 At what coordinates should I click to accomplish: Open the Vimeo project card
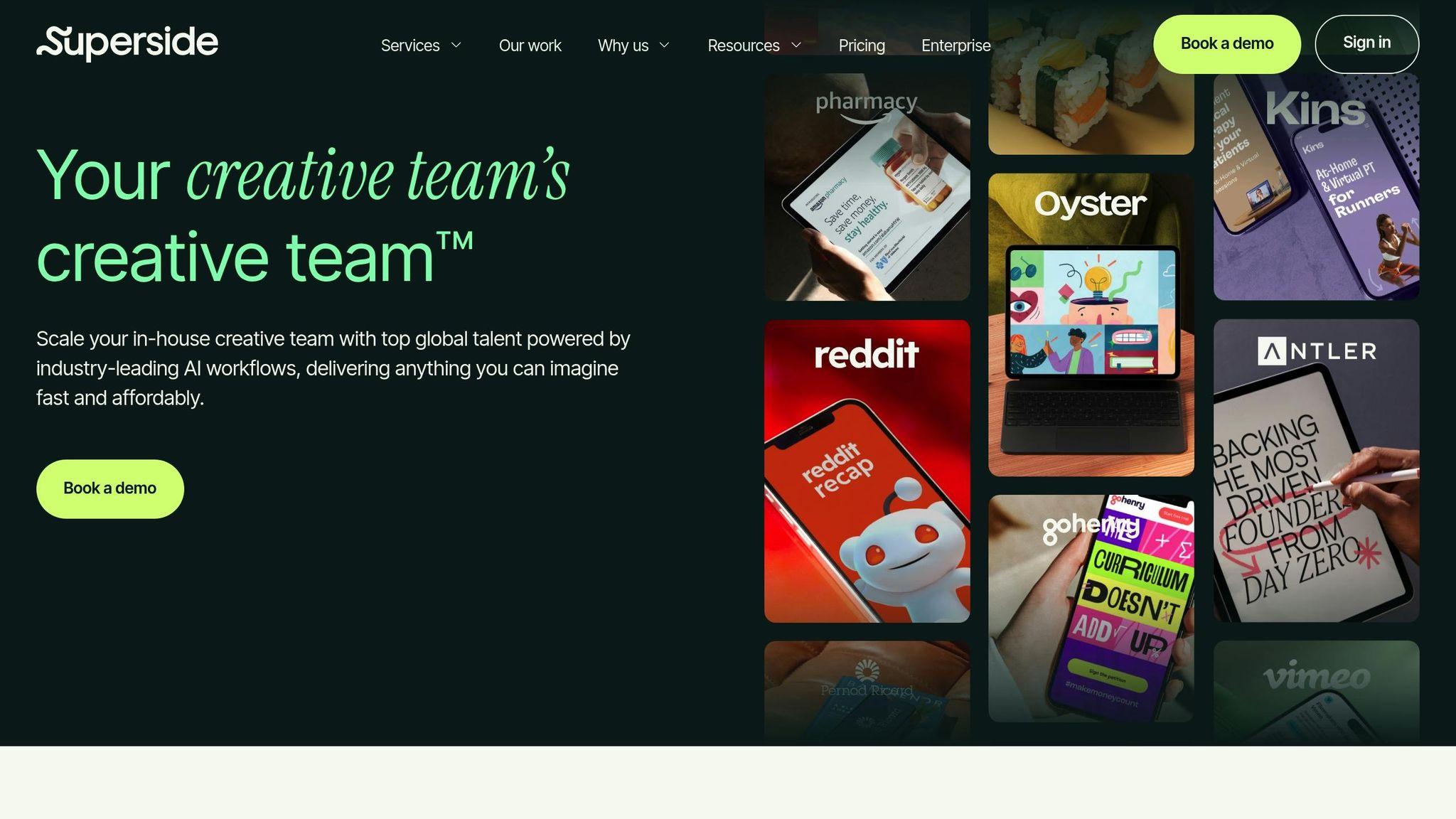coord(1317,693)
